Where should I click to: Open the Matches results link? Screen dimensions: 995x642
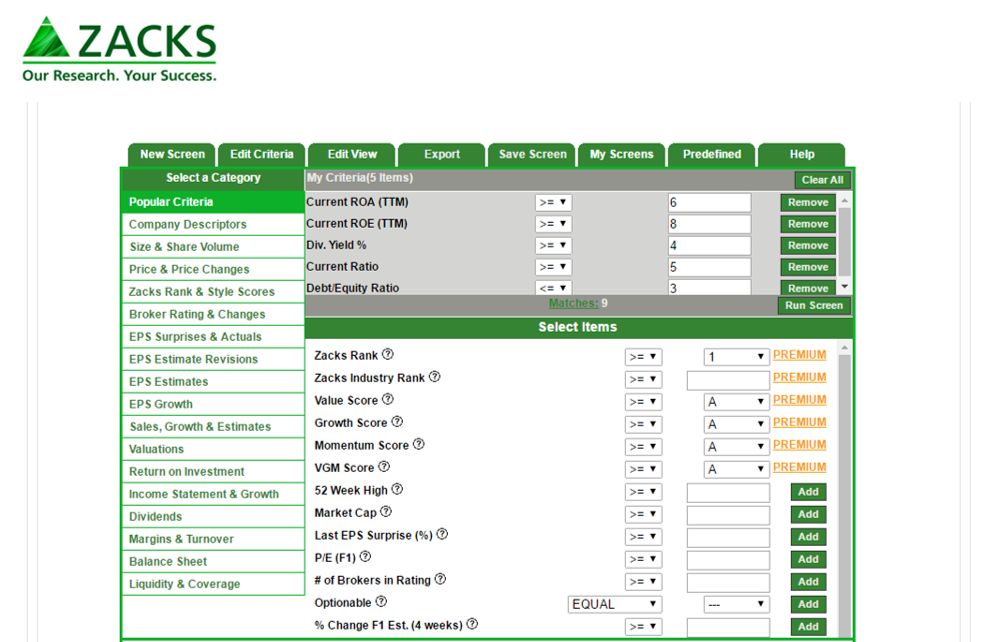coord(574,303)
